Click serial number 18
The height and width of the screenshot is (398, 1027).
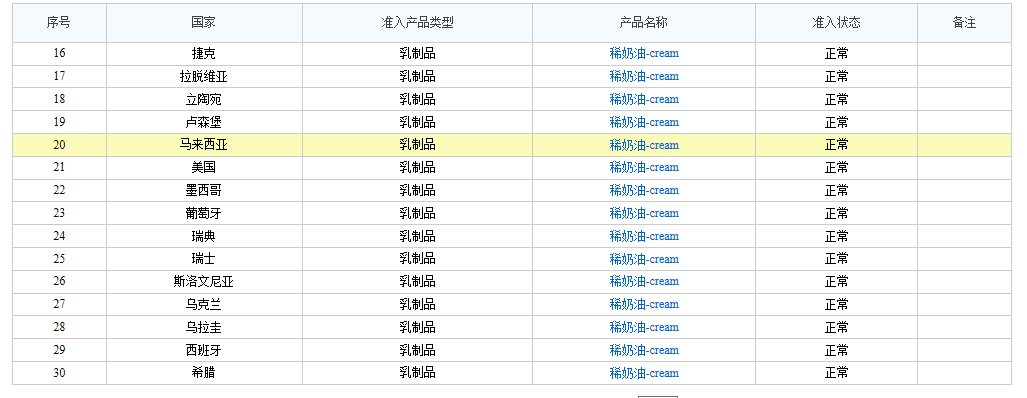tap(59, 100)
